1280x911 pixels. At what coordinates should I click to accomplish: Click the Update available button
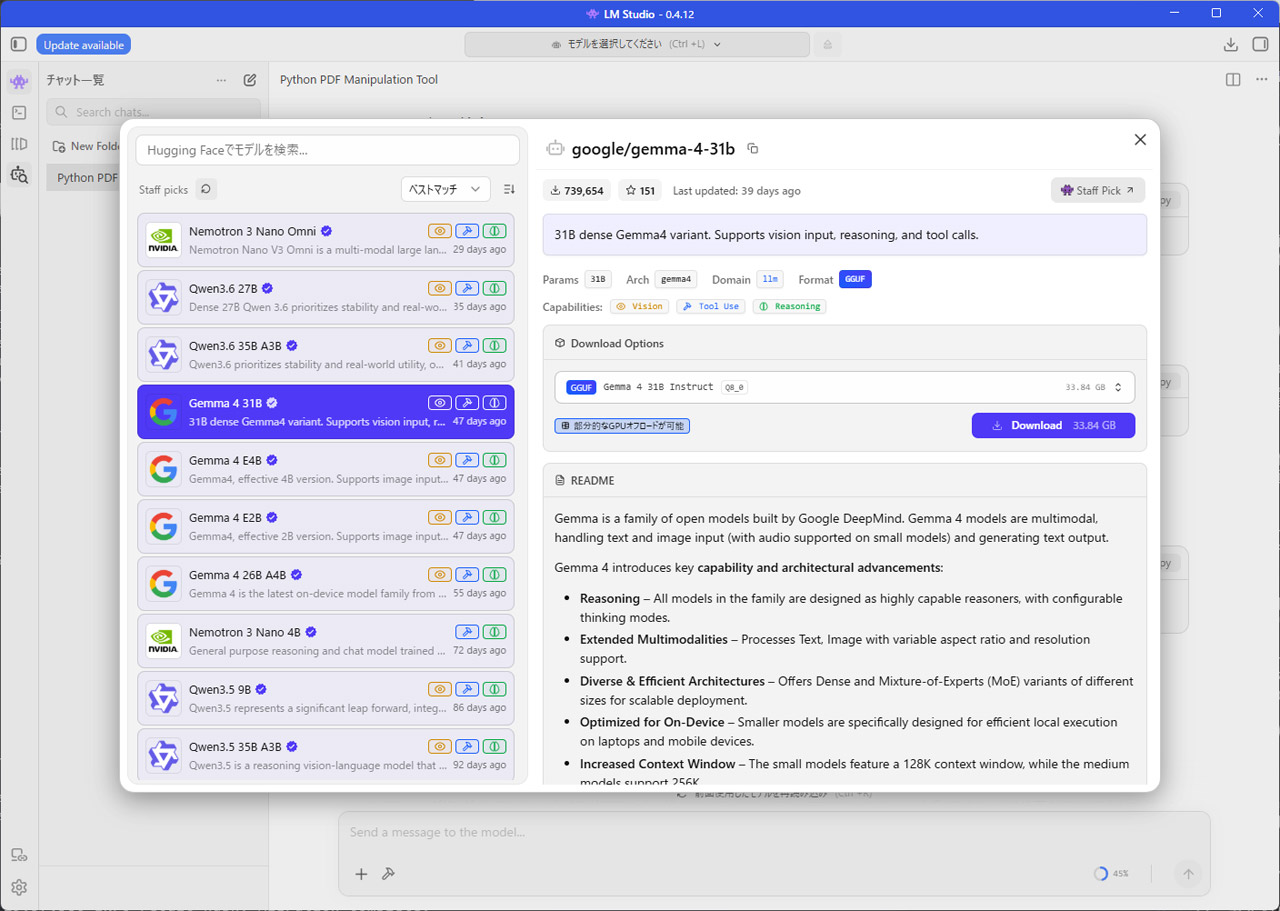pyautogui.click(x=84, y=45)
